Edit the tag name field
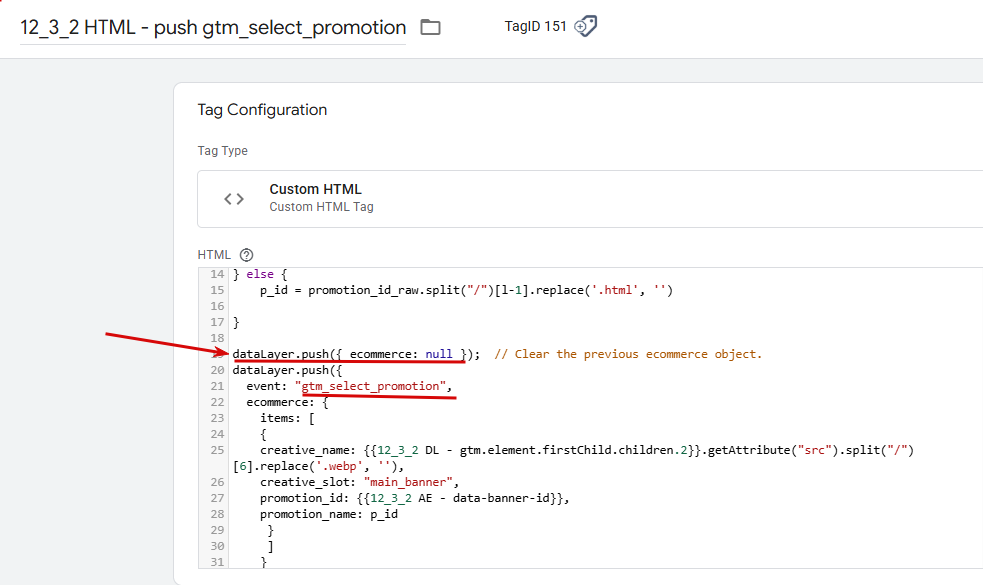 click(213, 28)
